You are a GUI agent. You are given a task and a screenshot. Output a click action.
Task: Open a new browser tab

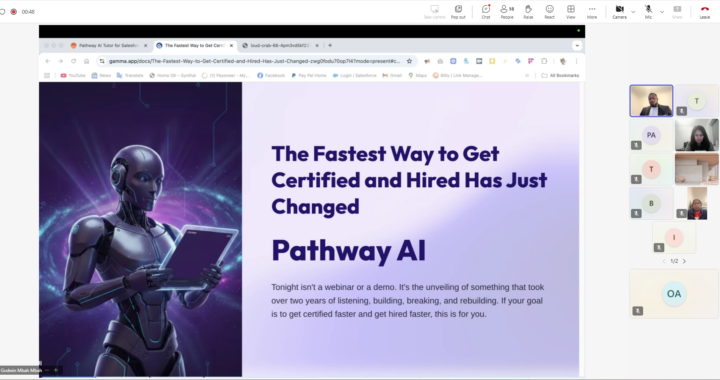click(x=330, y=45)
